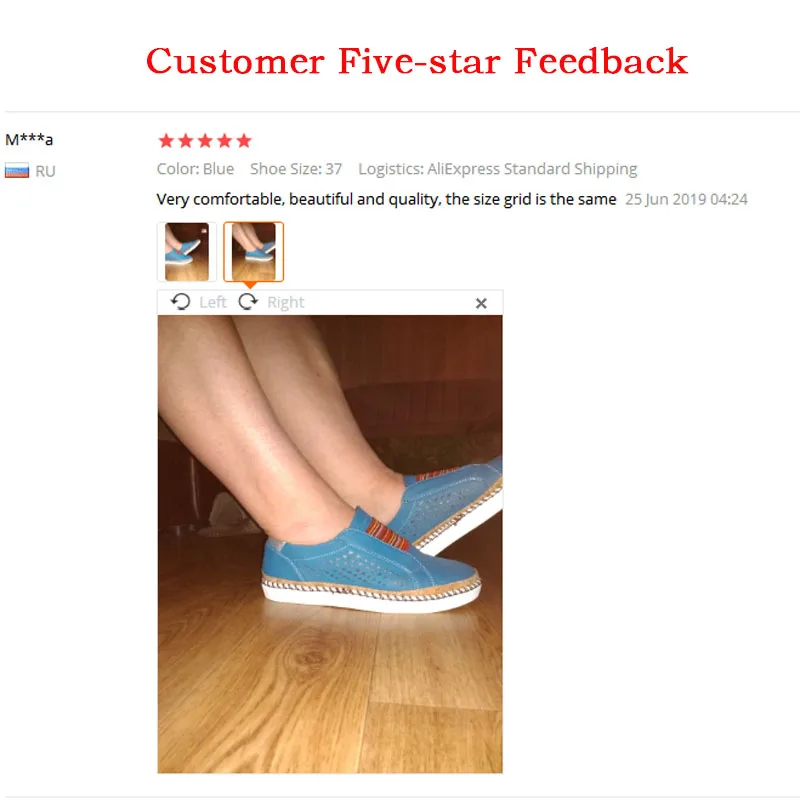Click the 'Right' rotate label
Screen dimensions: 800x800
286,302
